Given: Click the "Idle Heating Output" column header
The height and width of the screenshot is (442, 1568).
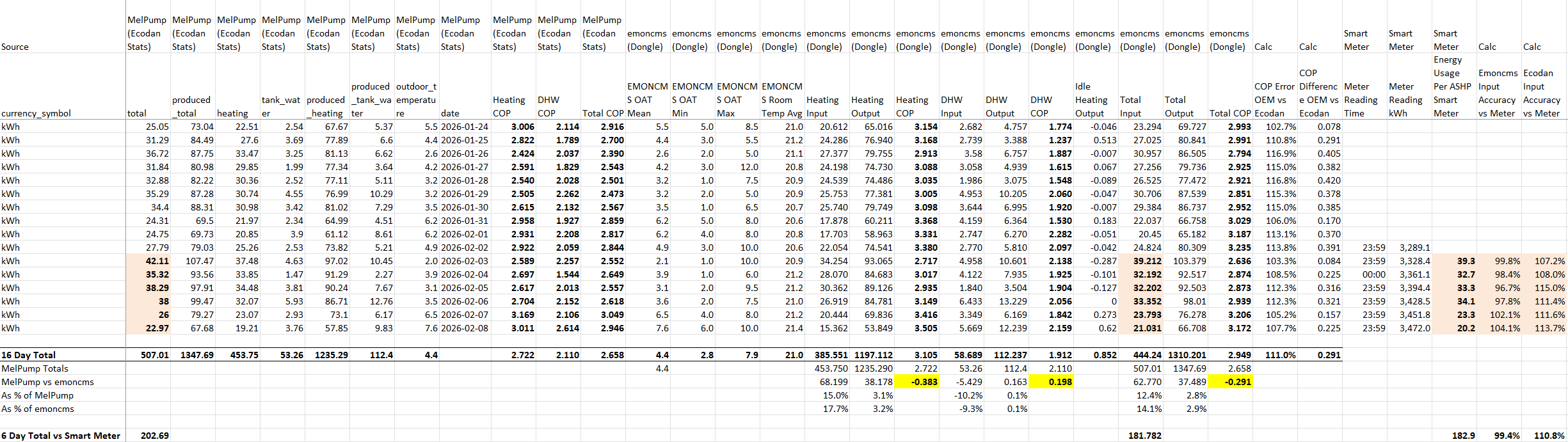Looking at the screenshot, I should [x=1095, y=100].
